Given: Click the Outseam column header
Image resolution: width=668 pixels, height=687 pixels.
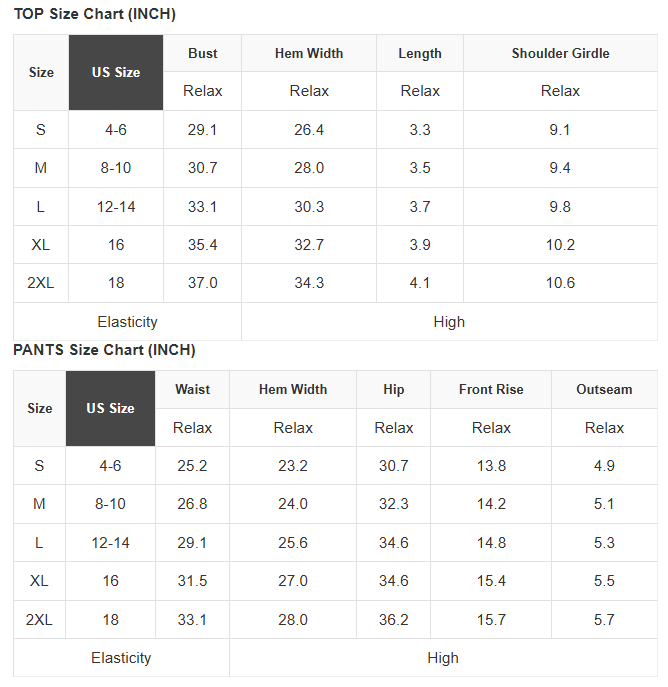Looking at the screenshot, I should pyautogui.click(x=604, y=390).
